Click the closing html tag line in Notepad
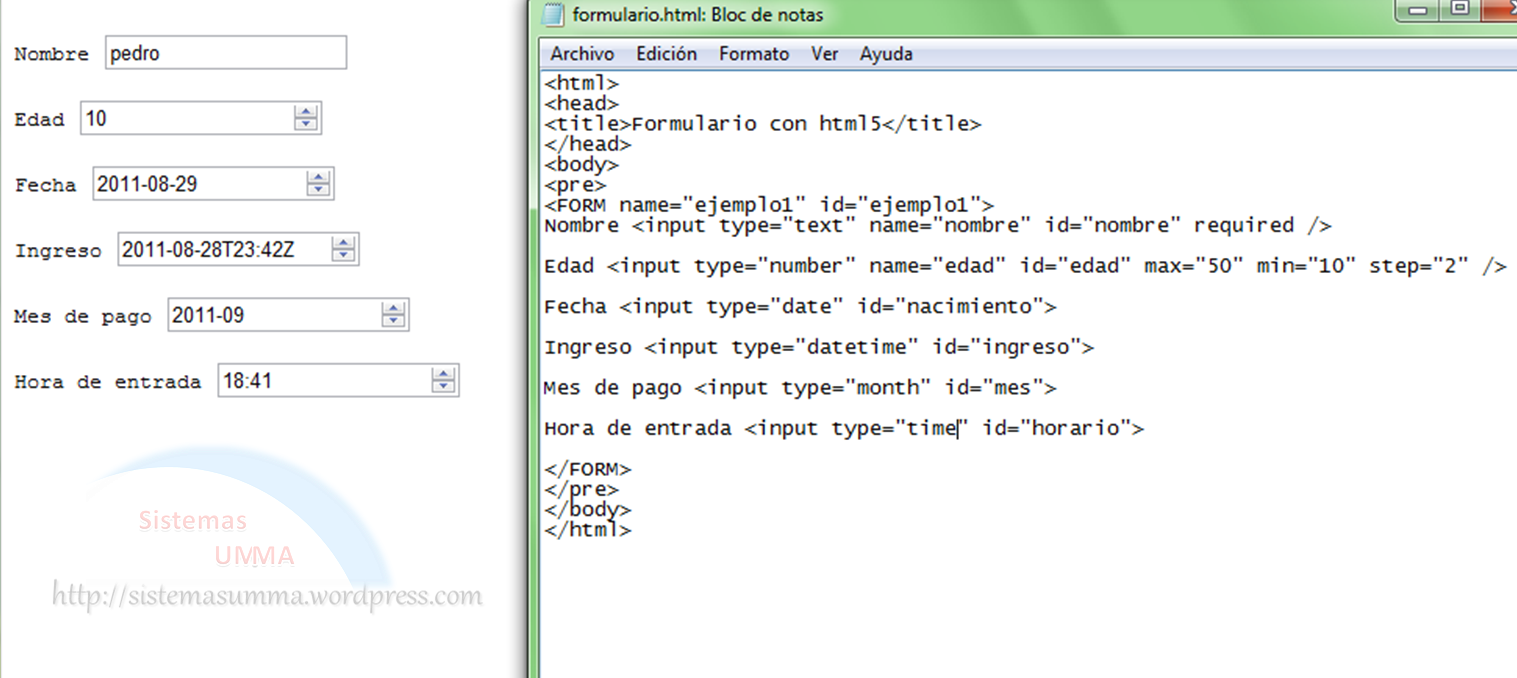 tap(588, 530)
